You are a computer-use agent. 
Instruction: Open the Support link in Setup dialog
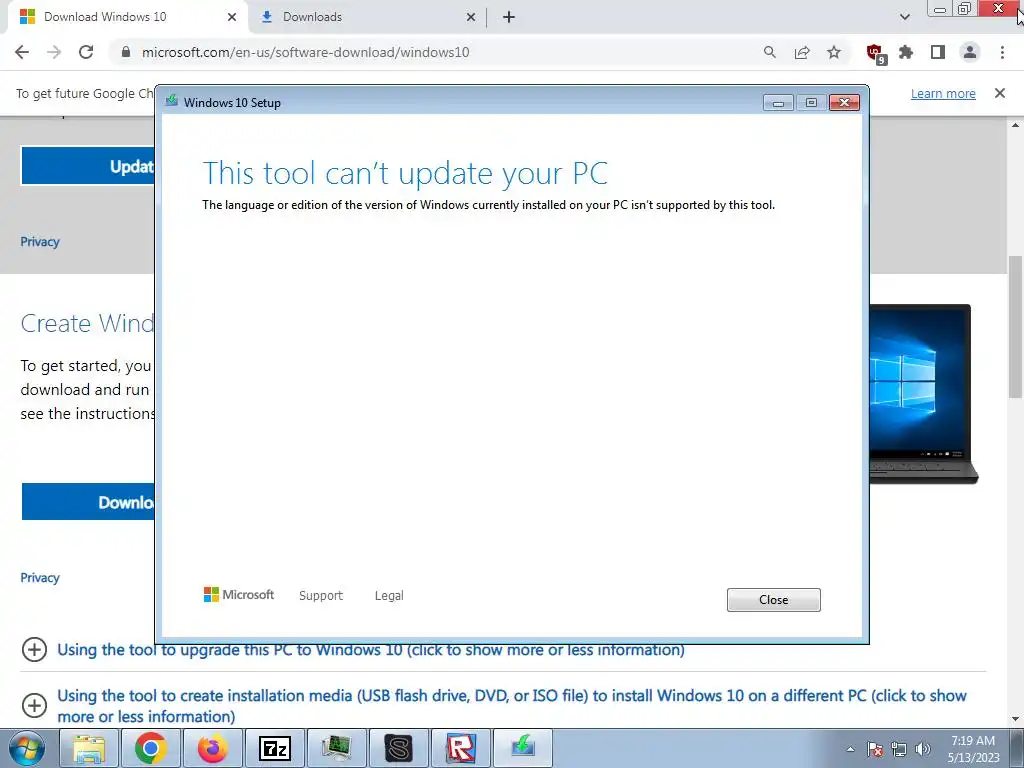(321, 596)
